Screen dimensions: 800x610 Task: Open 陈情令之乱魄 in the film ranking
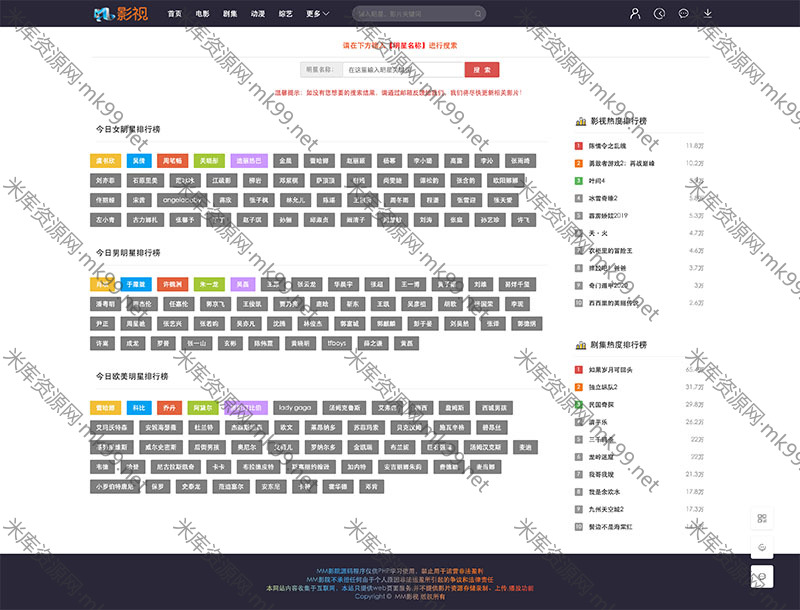coord(607,146)
